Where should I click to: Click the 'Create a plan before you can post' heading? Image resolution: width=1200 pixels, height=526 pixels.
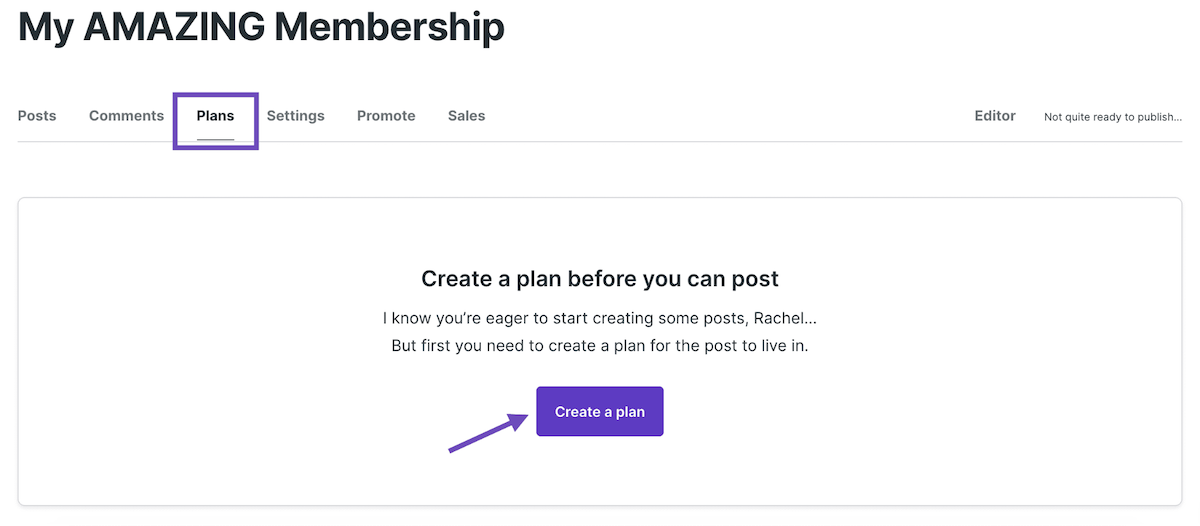click(600, 278)
